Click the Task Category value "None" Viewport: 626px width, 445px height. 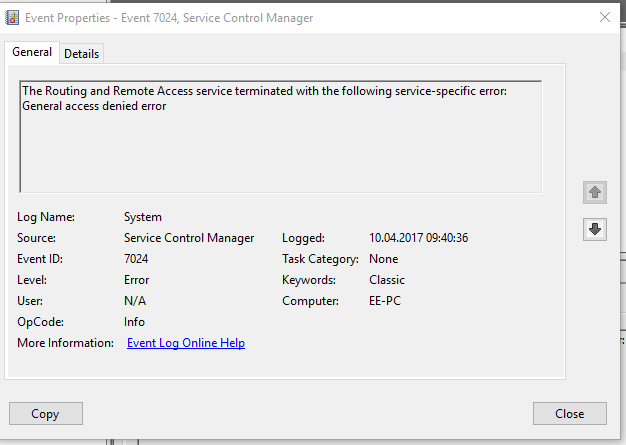[x=384, y=259]
